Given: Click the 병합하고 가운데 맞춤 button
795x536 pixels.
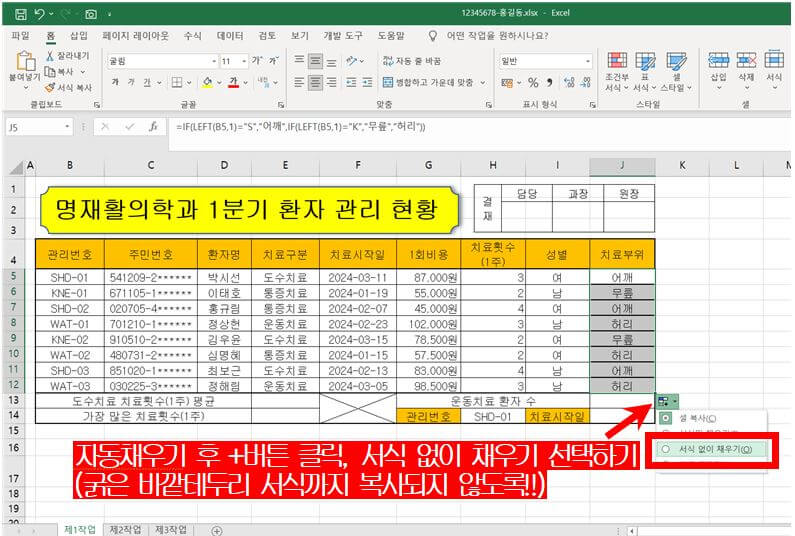Looking at the screenshot, I should [x=428, y=82].
